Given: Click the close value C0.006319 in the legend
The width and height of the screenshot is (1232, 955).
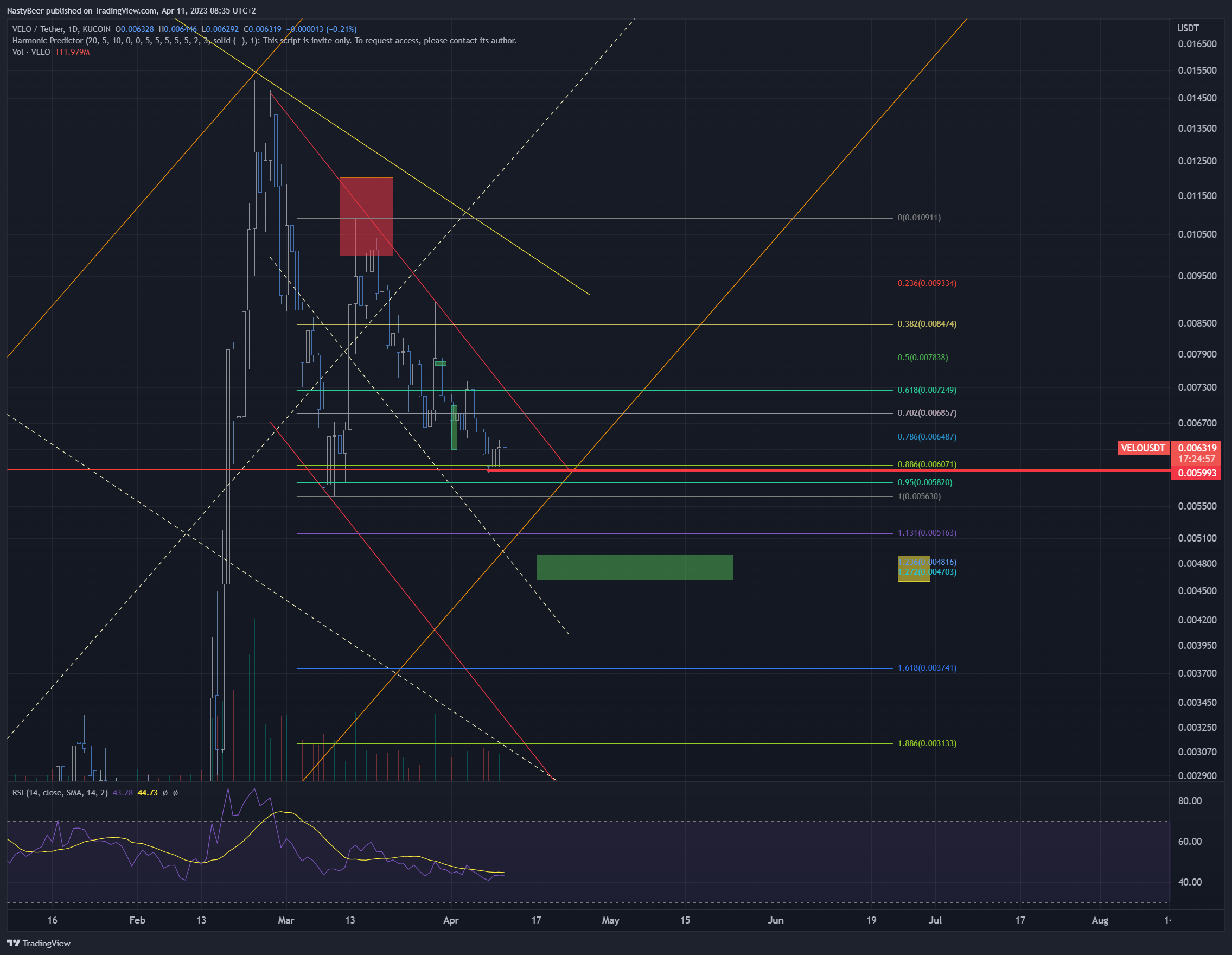Looking at the screenshot, I should tap(263, 29).
